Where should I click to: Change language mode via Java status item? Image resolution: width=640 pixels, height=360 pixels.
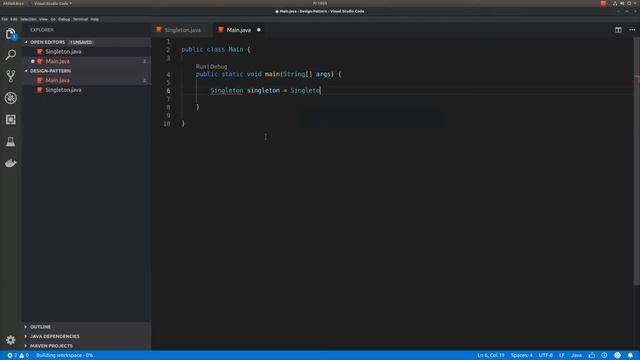pyautogui.click(x=576, y=356)
